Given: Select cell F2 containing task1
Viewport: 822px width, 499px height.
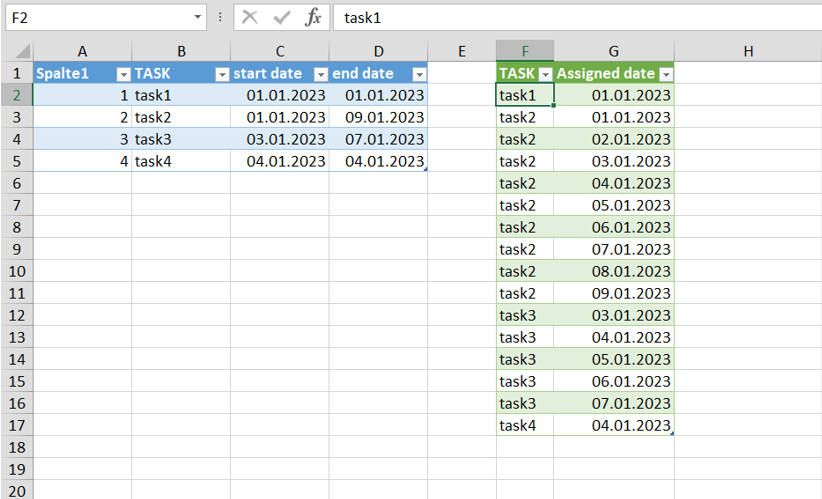Looking at the screenshot, I should pos(525,95).
